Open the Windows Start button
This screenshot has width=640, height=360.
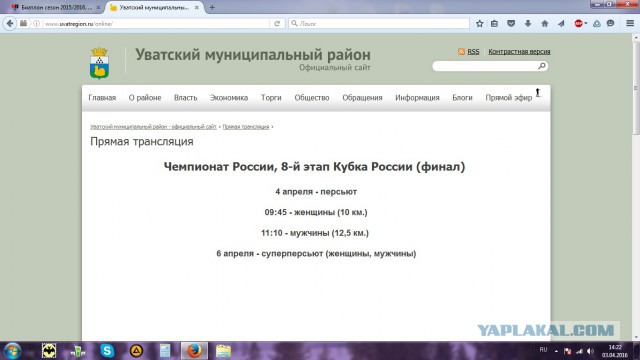pyautogui.click(x=12, y=351)
